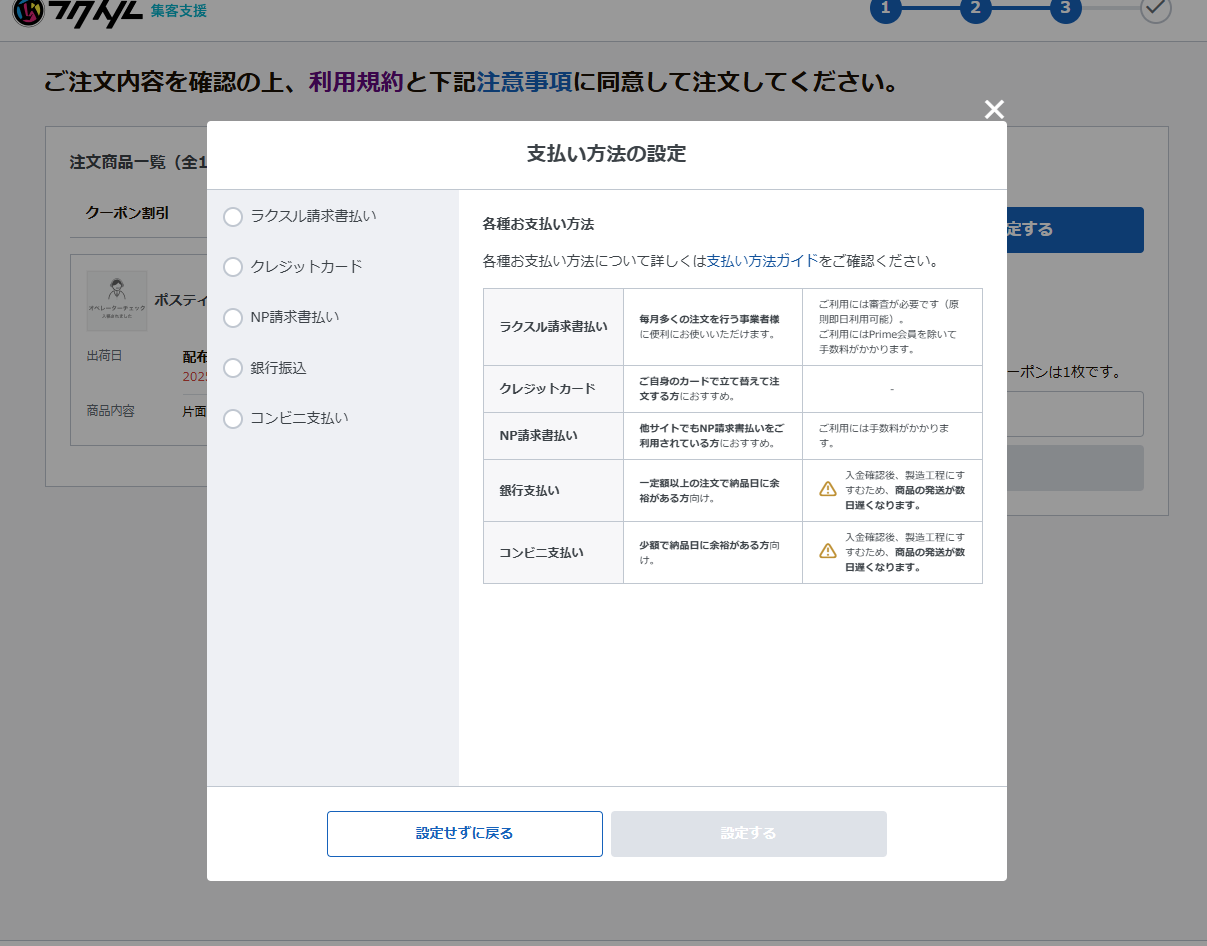1207x946 pixels.
Task: Click the operator check product thumbnail
Action: [x=117, y=301]
